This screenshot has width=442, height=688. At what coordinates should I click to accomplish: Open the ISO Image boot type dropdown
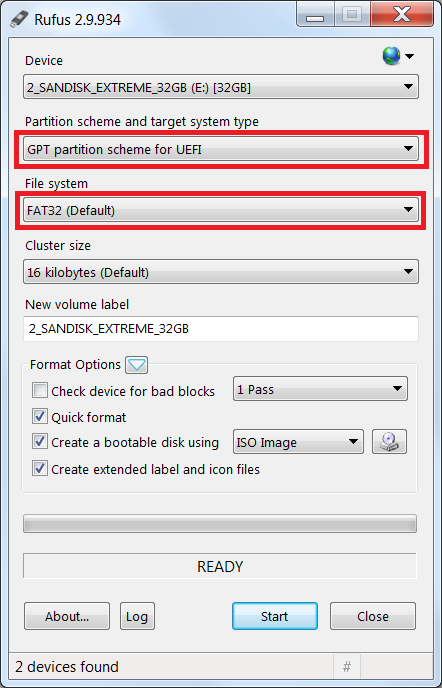[x=298, y=442]
